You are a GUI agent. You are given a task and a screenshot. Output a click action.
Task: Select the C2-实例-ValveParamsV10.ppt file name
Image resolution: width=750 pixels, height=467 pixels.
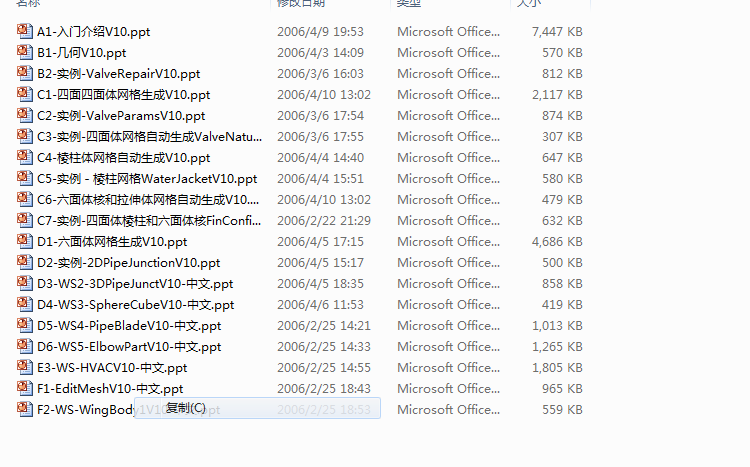click(x=121, y=116)
